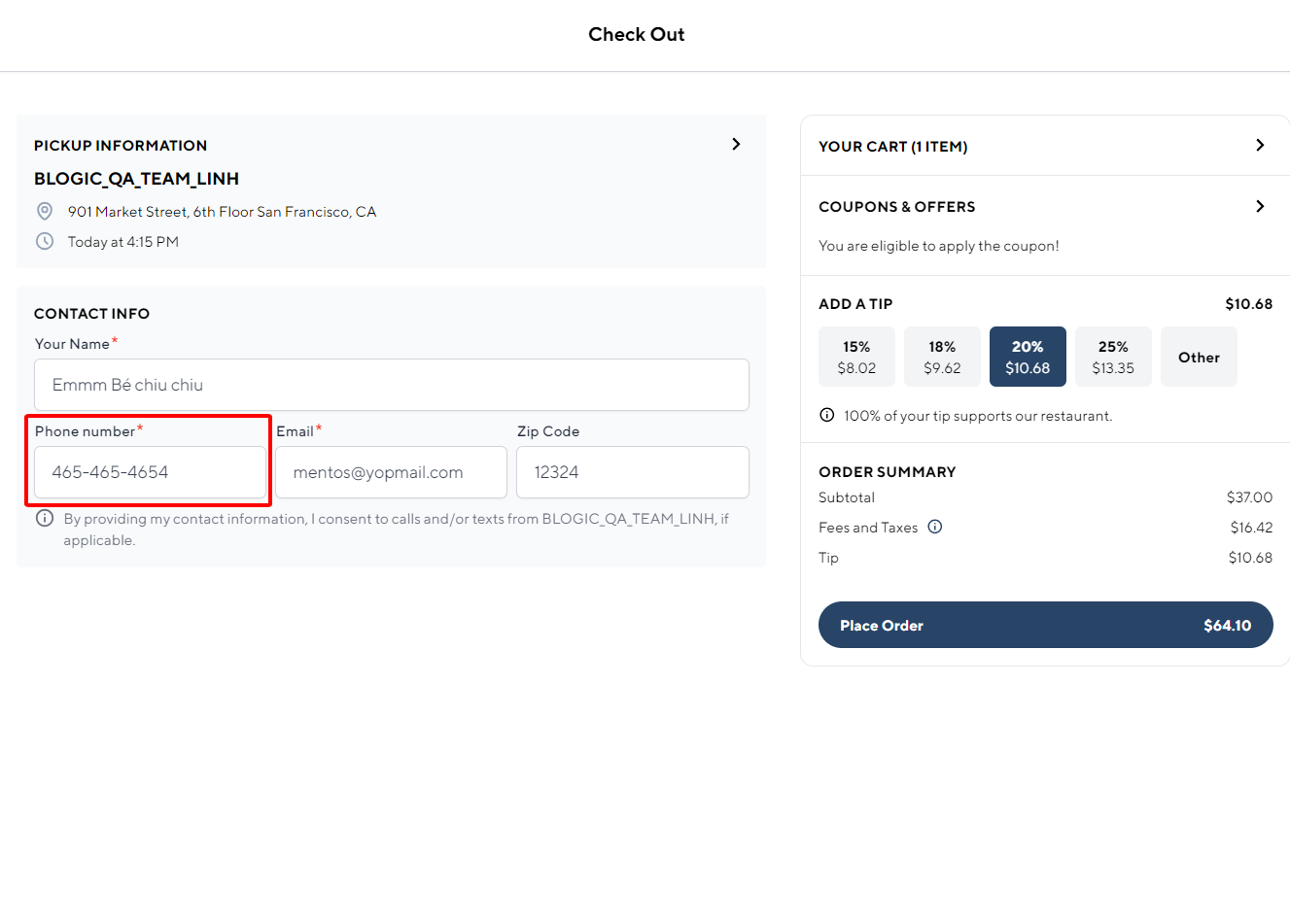The image size is (1290, 924).
Task: Click the location pin icon beside address
Action: point(45,212)
